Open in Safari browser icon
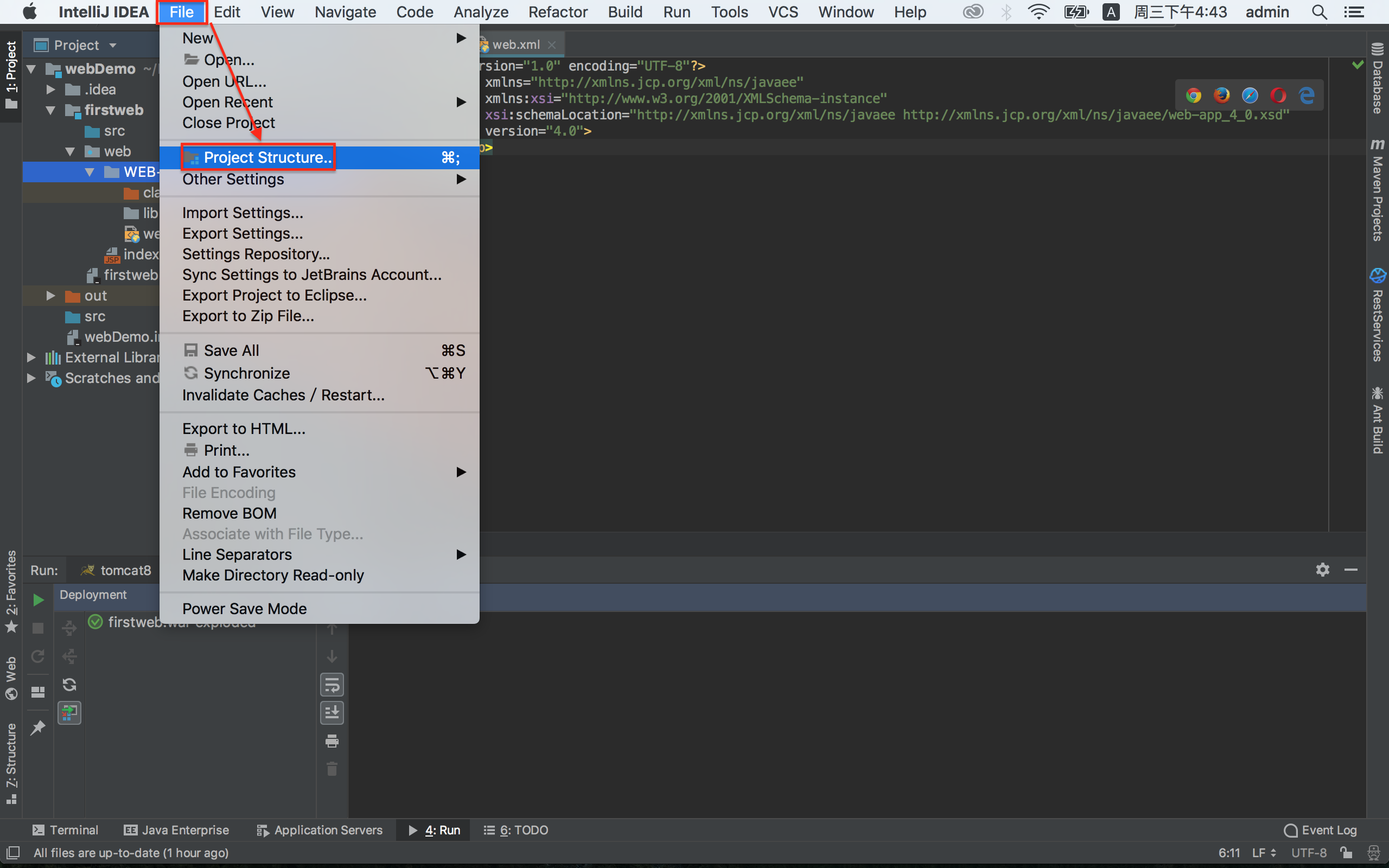This screenshot has height=868, width=1389. coord(1250,95)
